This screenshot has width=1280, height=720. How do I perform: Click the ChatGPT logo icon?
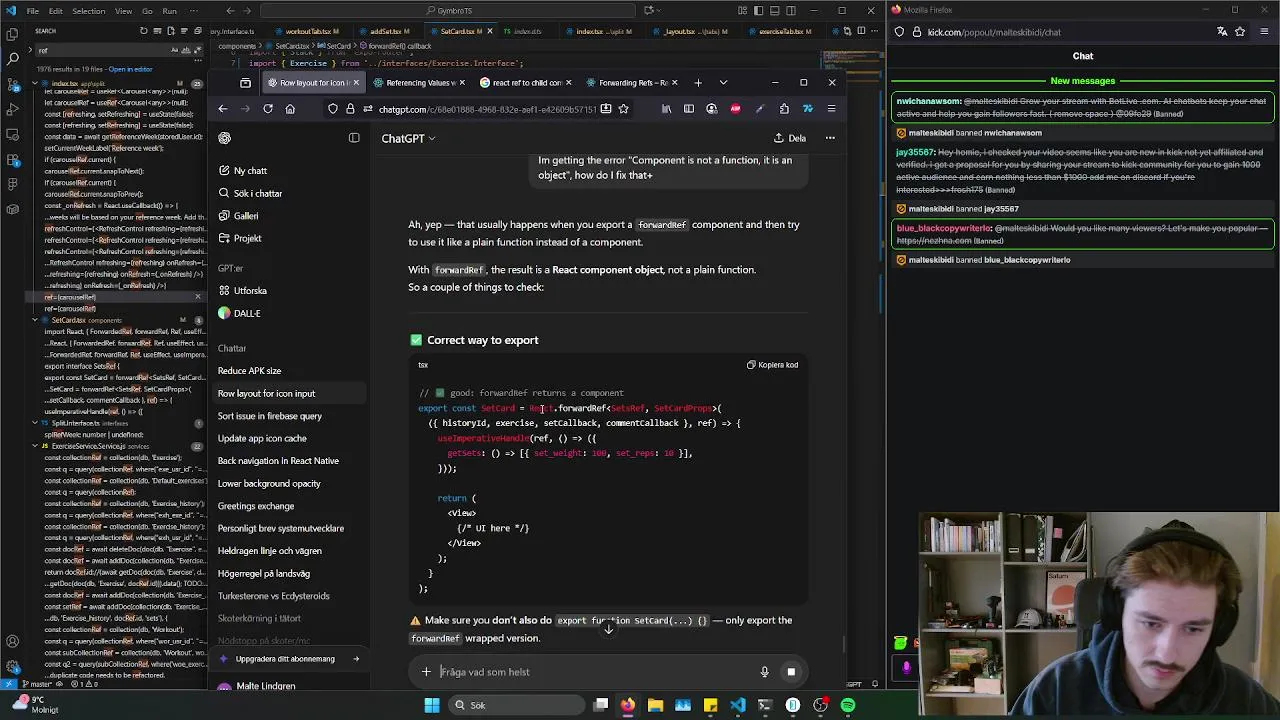225,138
